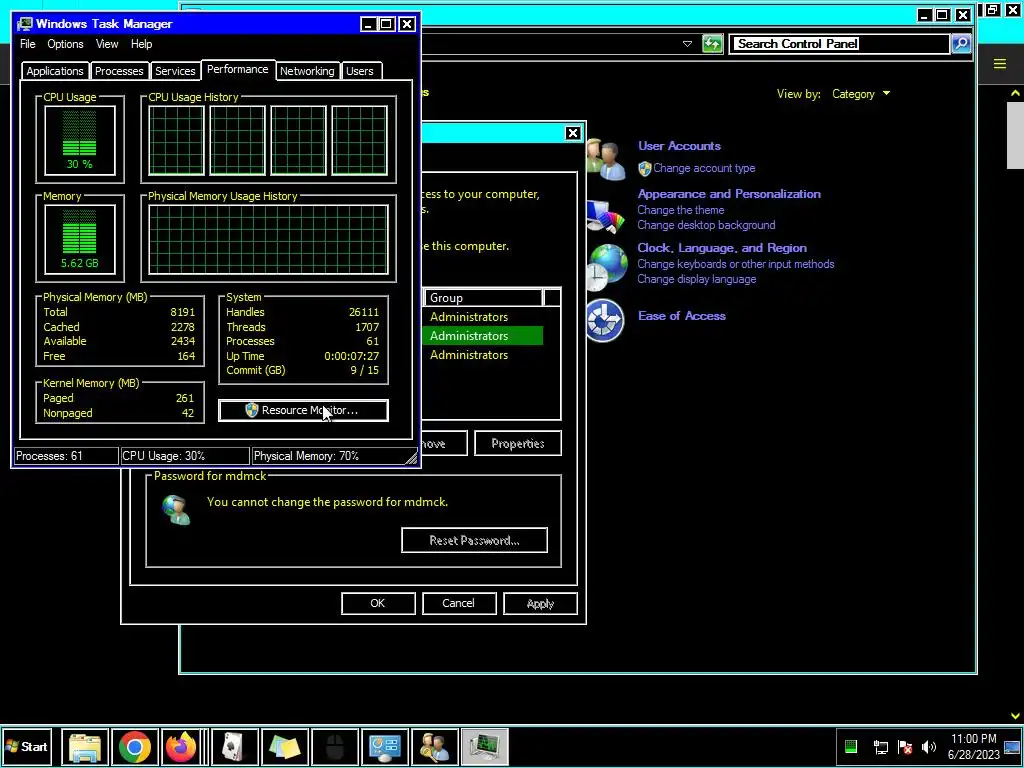
Task: Open the File menu in Task Manager
Action: tap(27, 44)
